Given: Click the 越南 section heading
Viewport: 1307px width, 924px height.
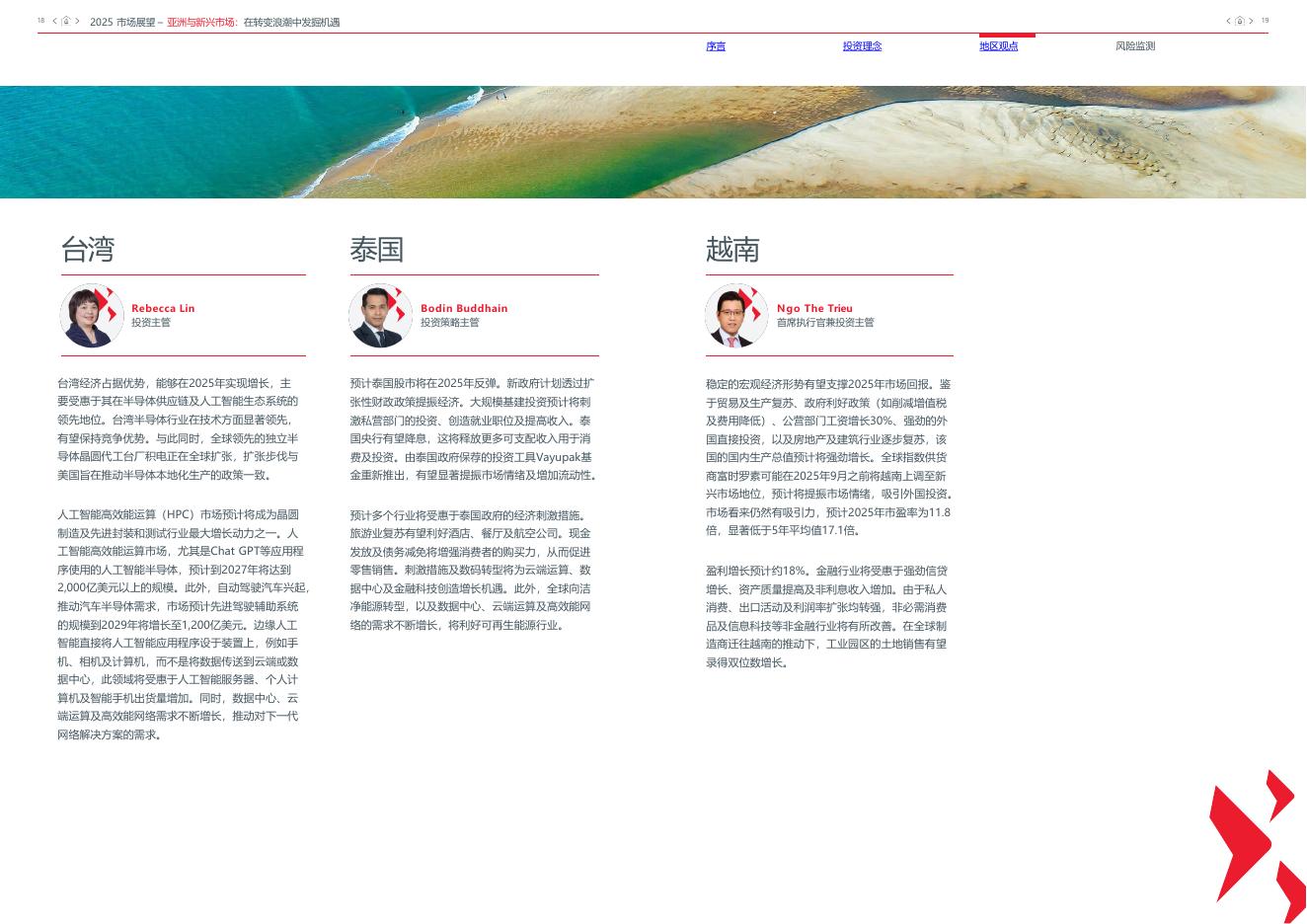Looking at the screenshot, I should pos(731,250).
